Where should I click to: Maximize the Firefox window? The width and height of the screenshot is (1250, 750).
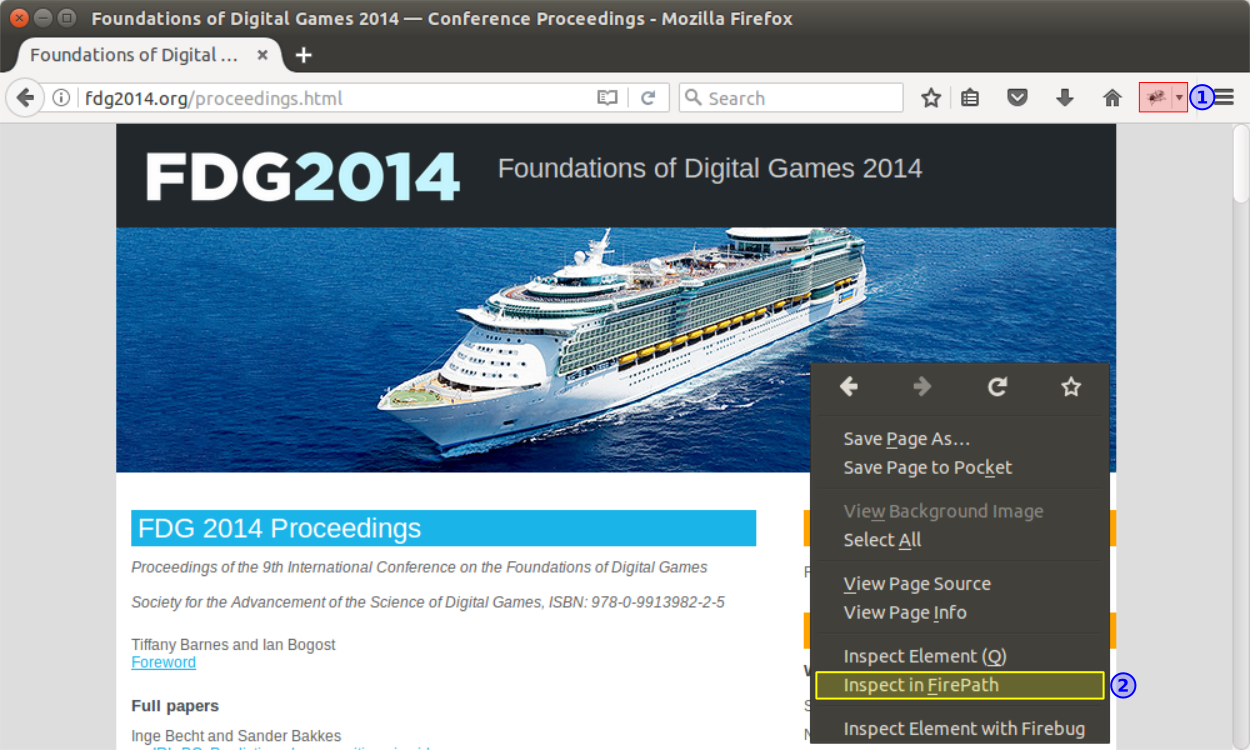tap(67, 18)
